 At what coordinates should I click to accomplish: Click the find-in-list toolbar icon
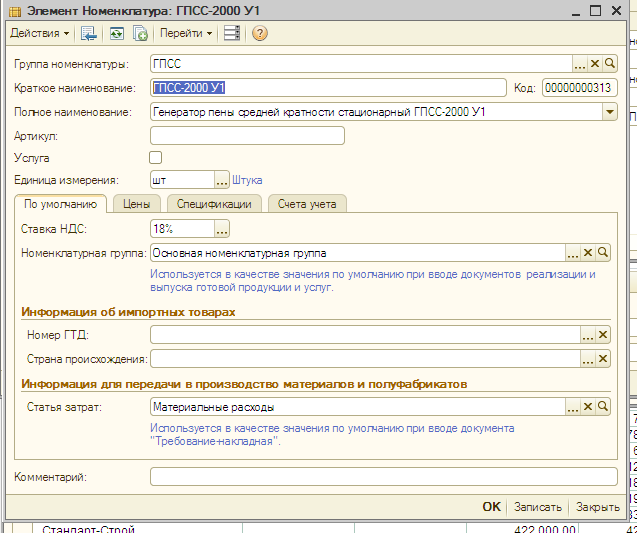[88, 33]
